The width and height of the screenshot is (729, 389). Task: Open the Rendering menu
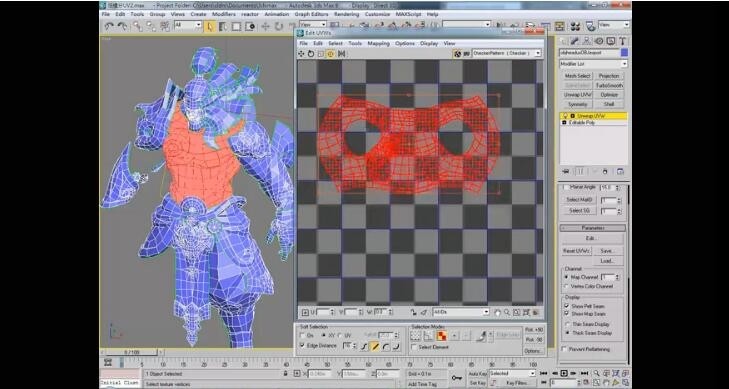pos(346,14)
